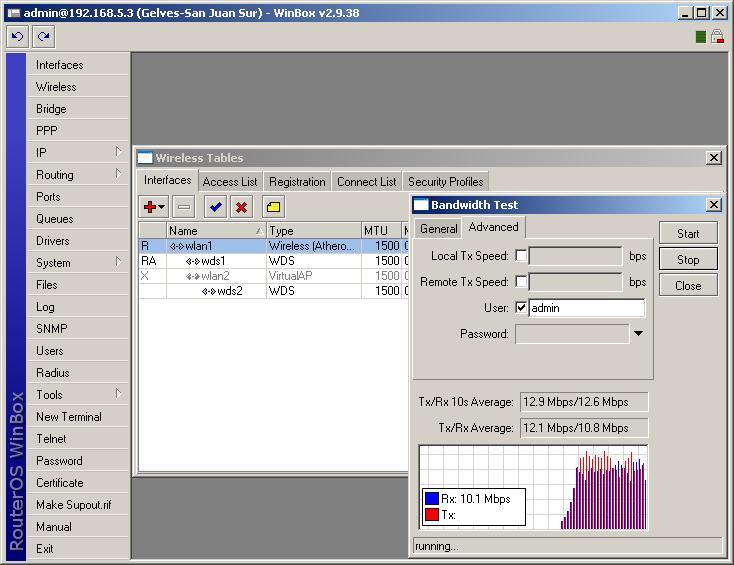Stop the bandwidth test
The image size is (734, 565).
pyautogui.click(x=688, y=259)
